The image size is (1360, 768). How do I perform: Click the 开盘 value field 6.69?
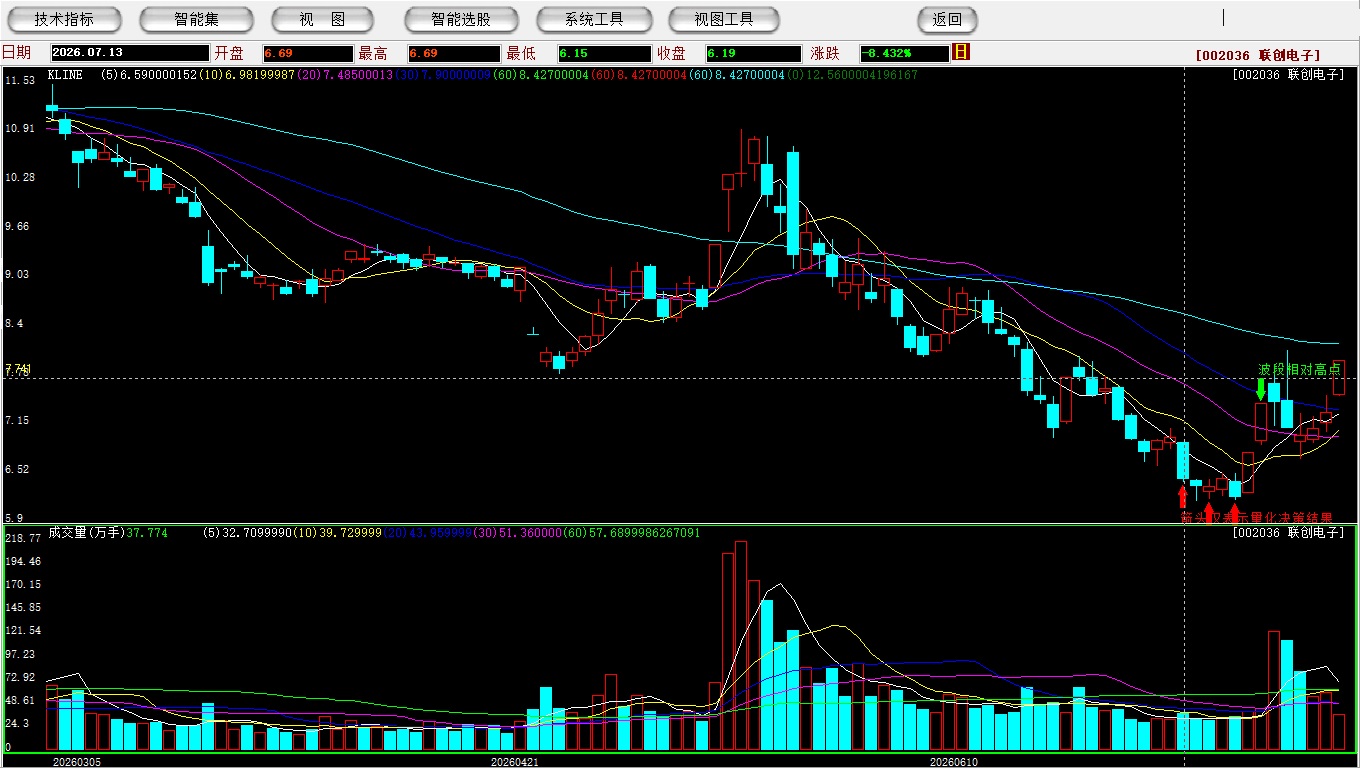[x=308, y=53]
